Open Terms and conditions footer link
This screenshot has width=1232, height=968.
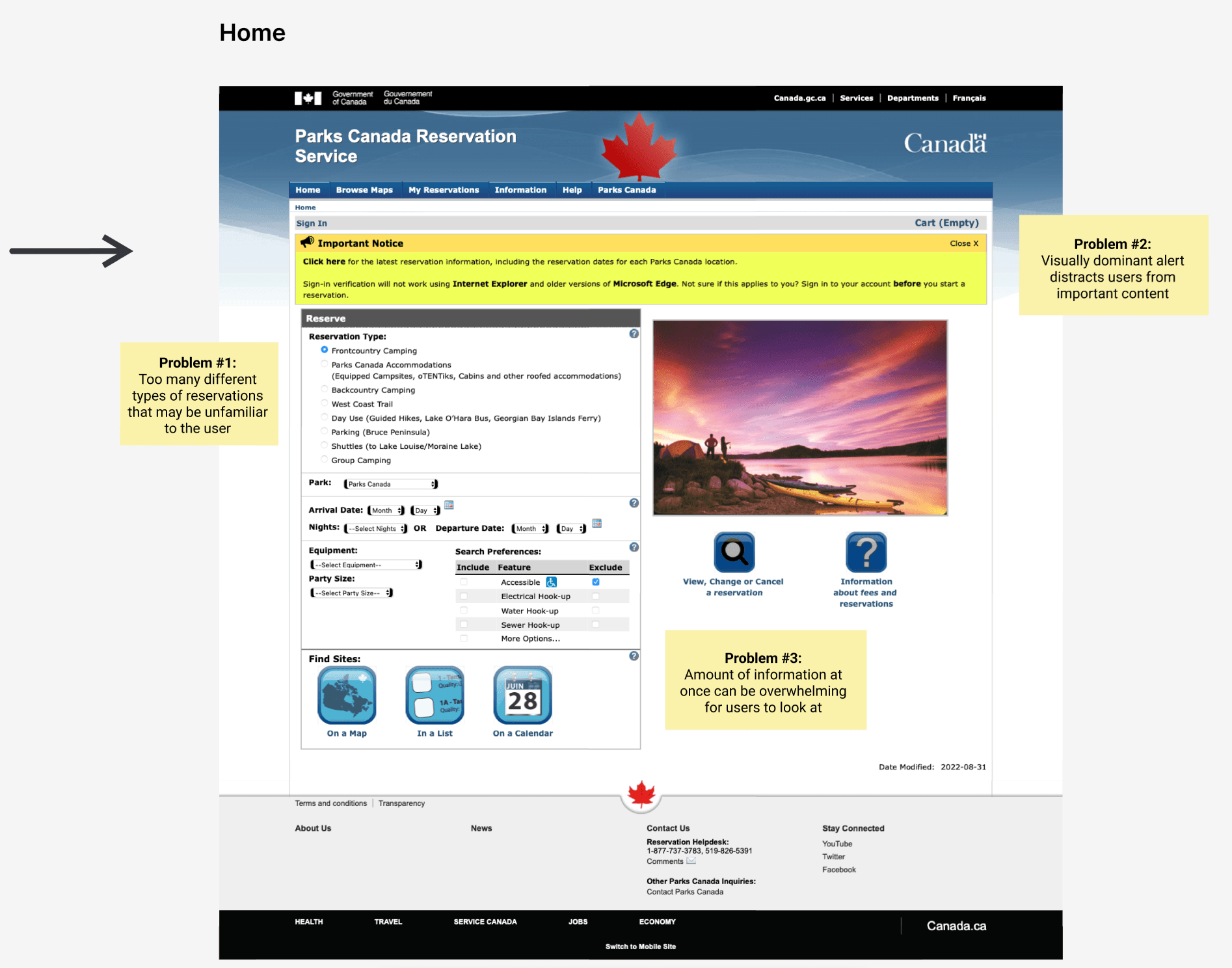[331, 803]
